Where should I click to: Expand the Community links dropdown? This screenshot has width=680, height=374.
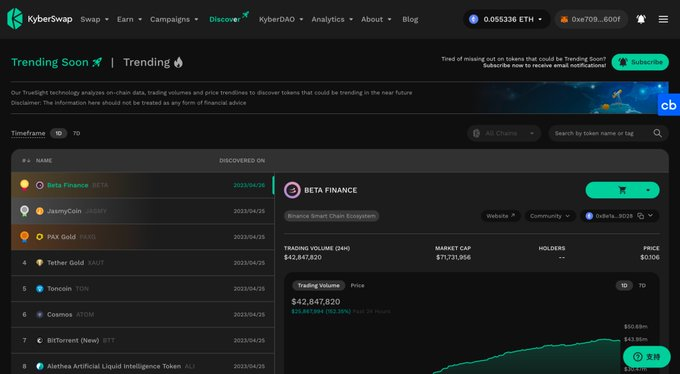pyautogui.click(x=550, y=216)
